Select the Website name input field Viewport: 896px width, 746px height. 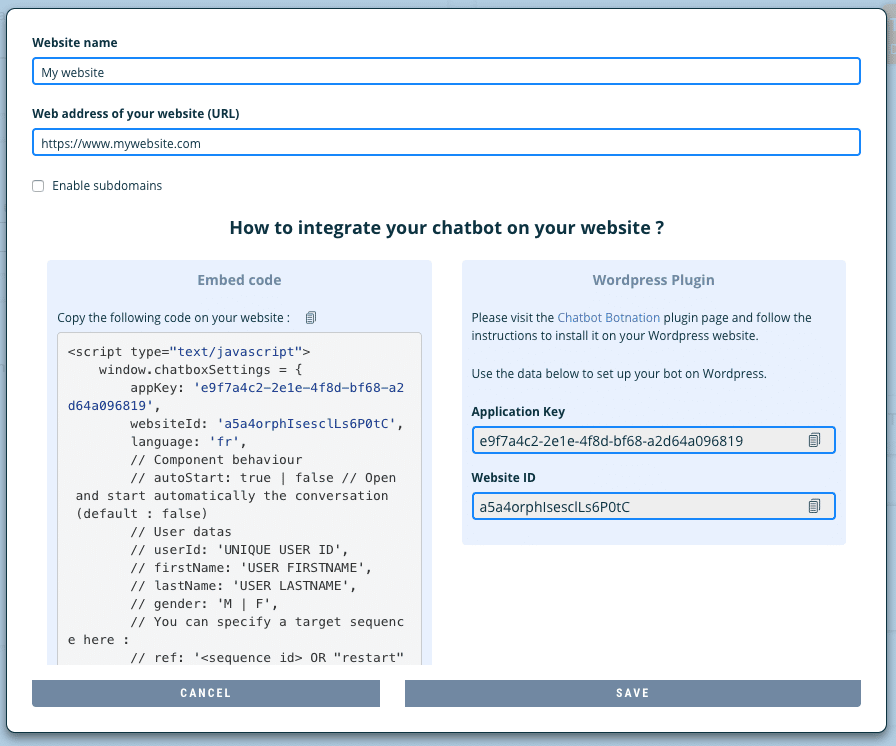pyautogui.click(x=446, y=71)
